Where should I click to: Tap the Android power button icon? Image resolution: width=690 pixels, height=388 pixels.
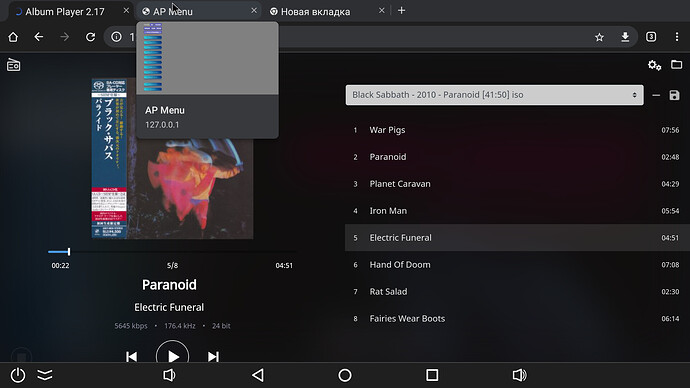(18, 375)
